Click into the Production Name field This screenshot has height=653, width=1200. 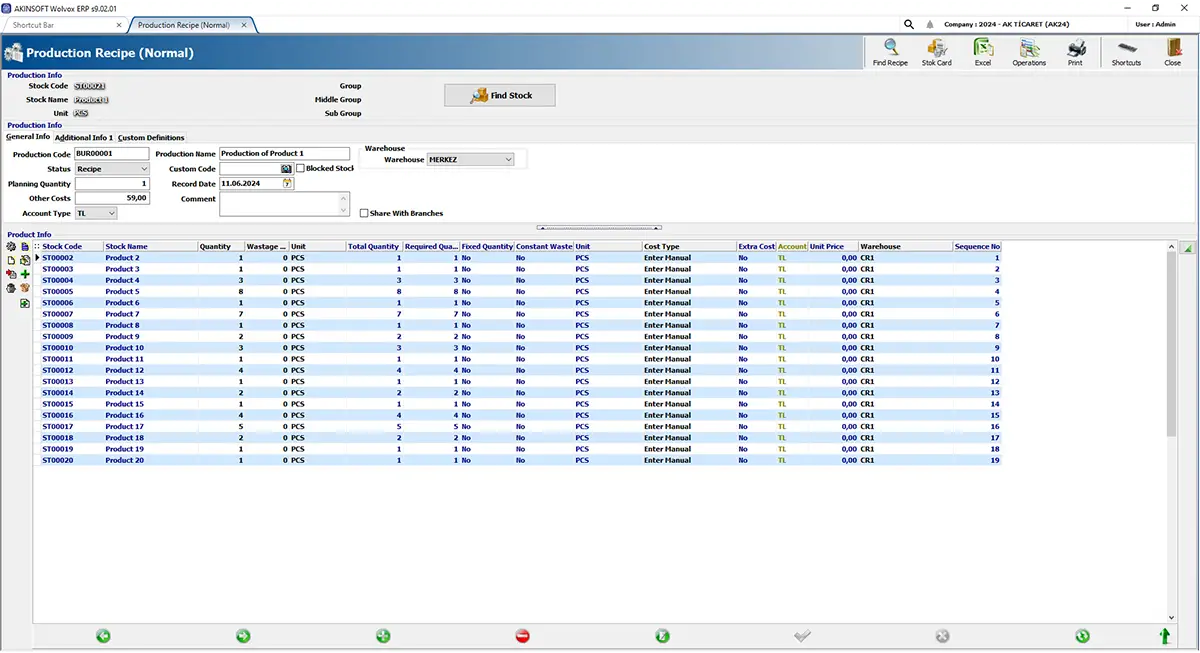click(284, 154)
